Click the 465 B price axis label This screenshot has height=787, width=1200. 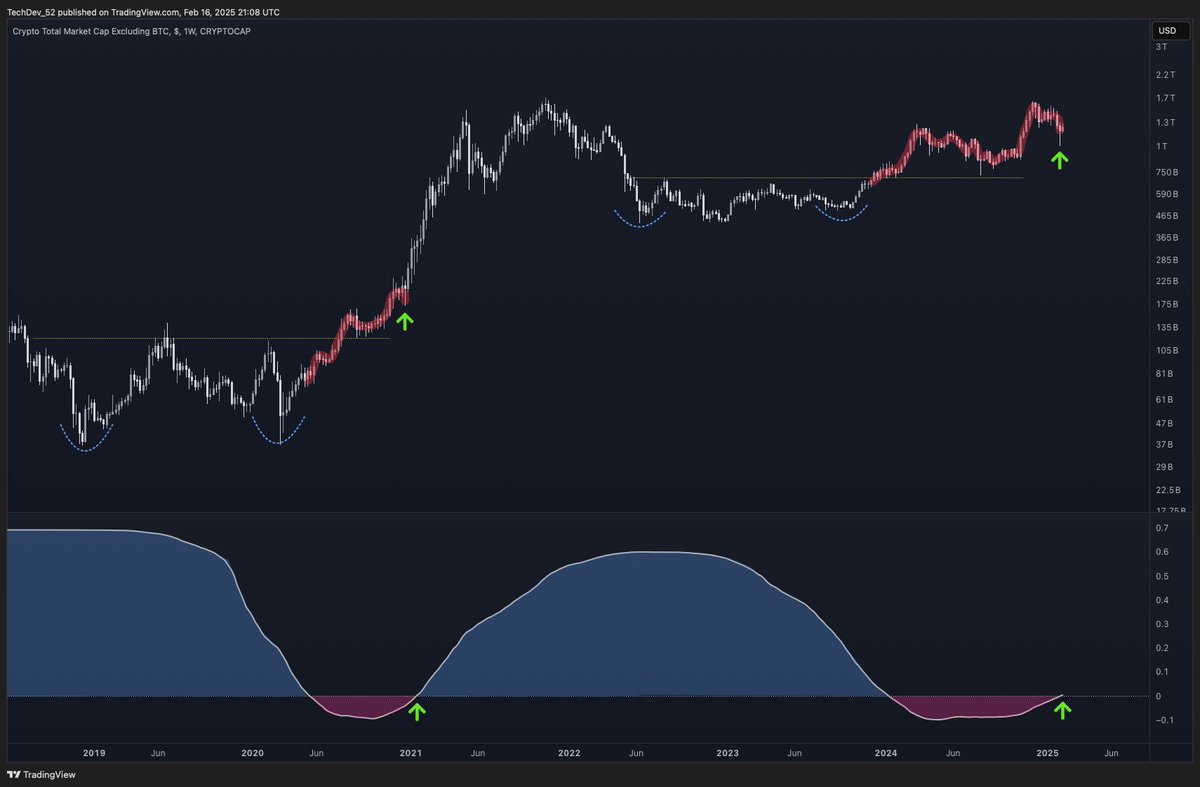(1166, 215)
